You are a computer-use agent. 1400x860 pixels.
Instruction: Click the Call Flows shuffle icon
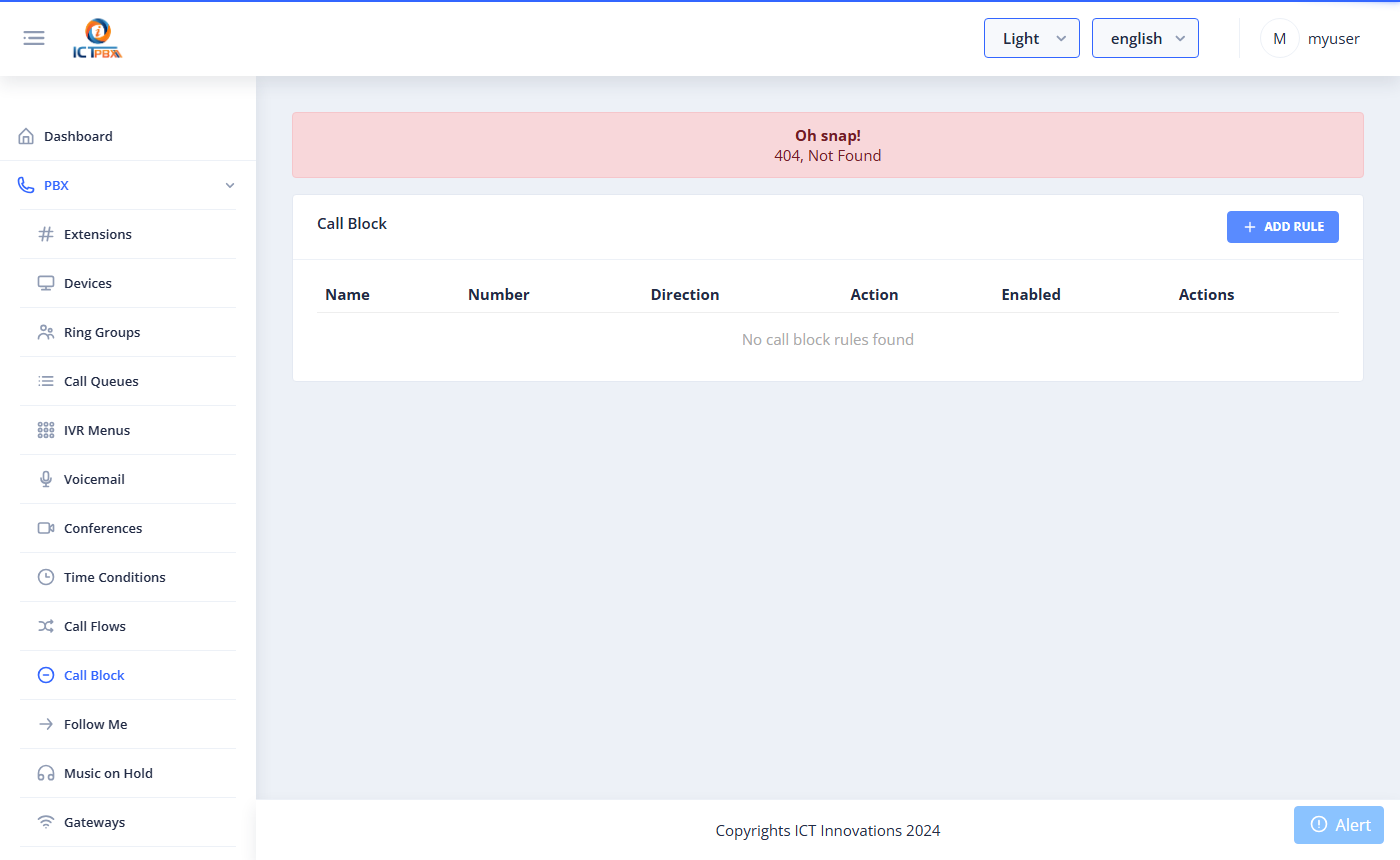click(x=46, y=626)
